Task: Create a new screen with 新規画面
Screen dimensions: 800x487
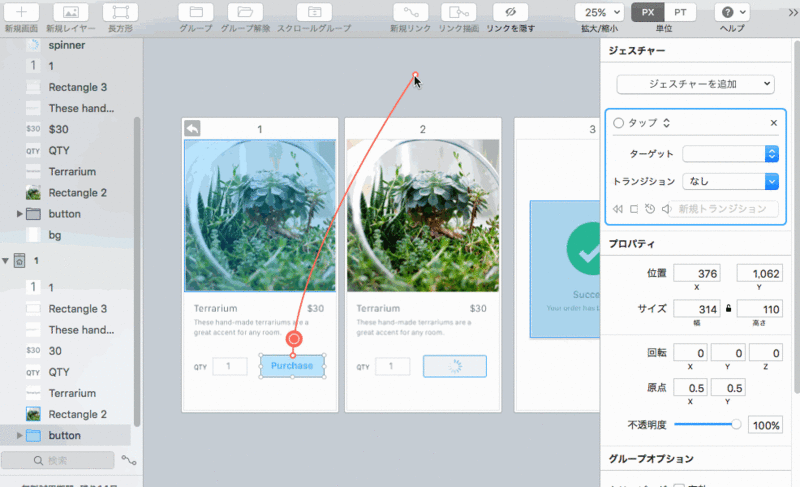Action: (21, 12)
